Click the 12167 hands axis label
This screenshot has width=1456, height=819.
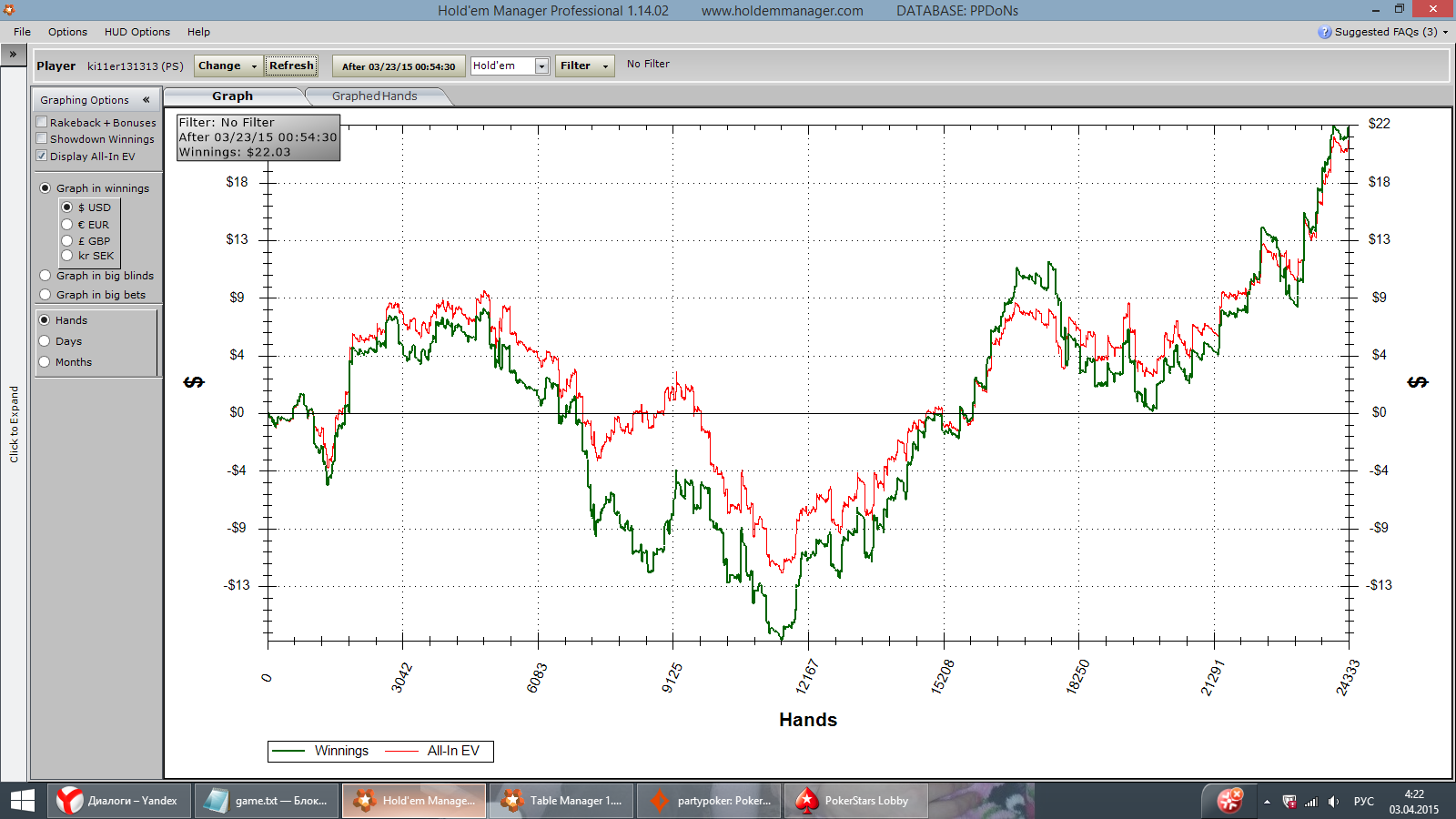(806, 677)
